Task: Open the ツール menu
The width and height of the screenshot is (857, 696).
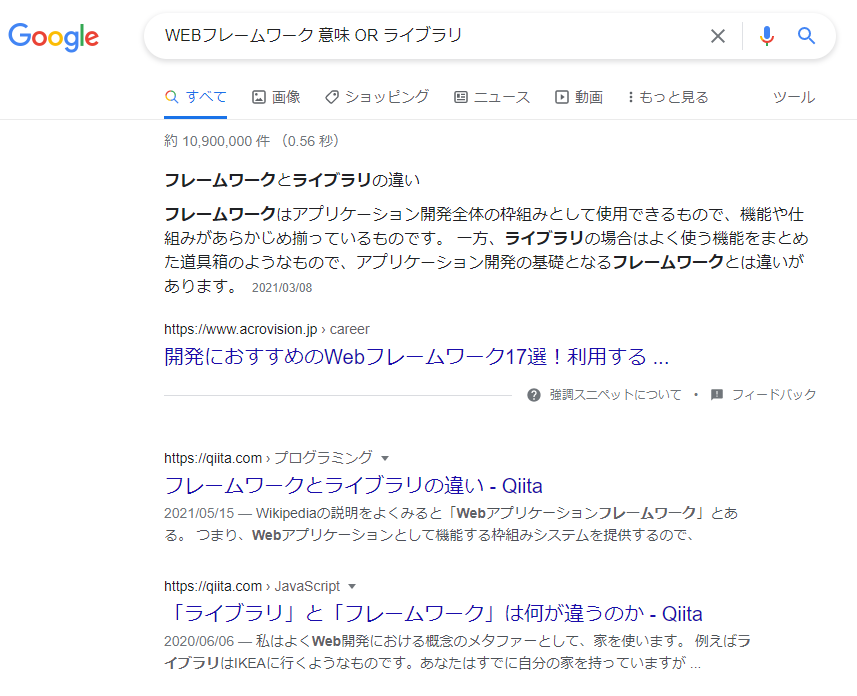Action: pos(794,96)
